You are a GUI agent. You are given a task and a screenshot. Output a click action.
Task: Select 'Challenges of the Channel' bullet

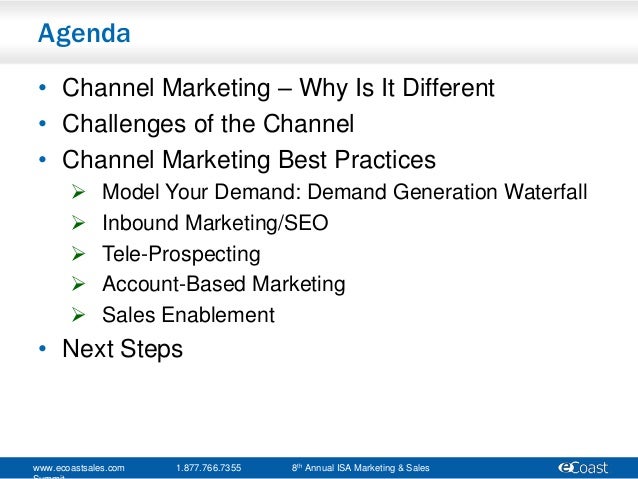(x=208, y=124)
